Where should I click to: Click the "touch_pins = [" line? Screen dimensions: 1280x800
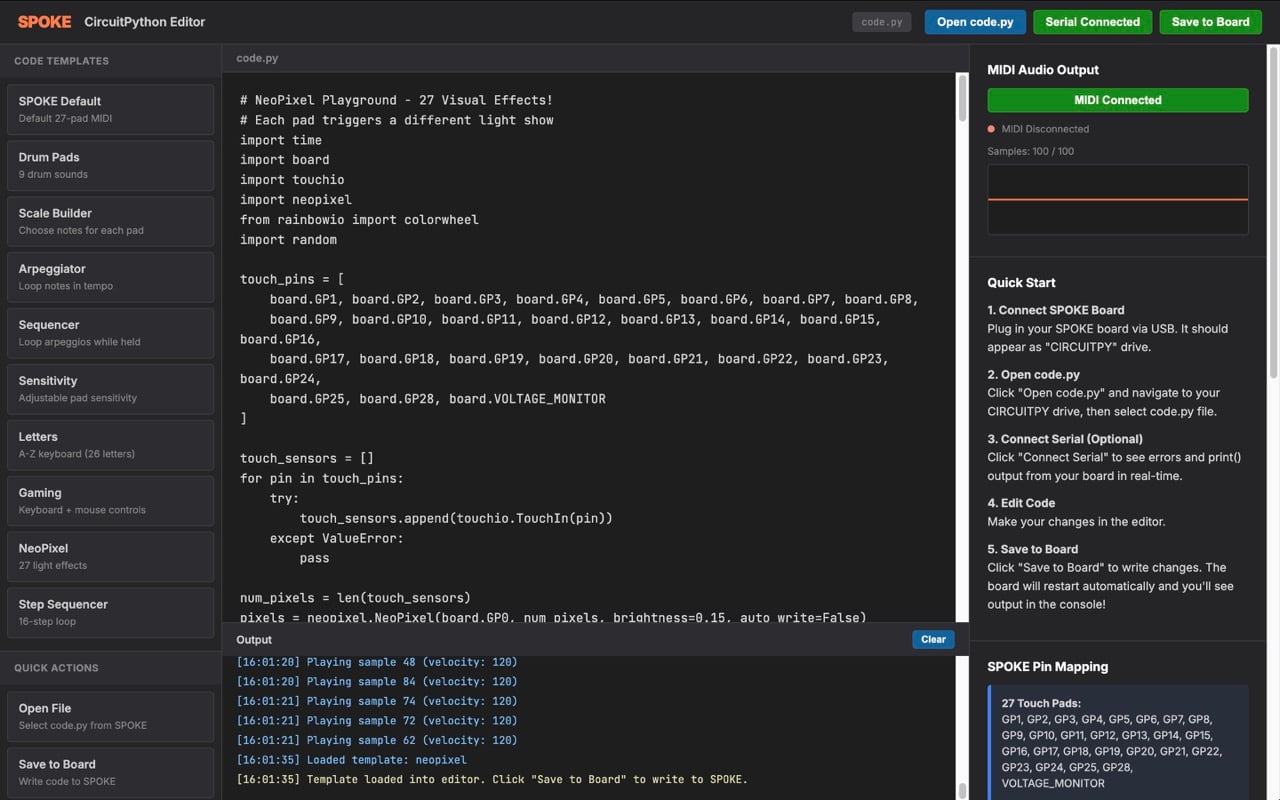pos(292,279)
